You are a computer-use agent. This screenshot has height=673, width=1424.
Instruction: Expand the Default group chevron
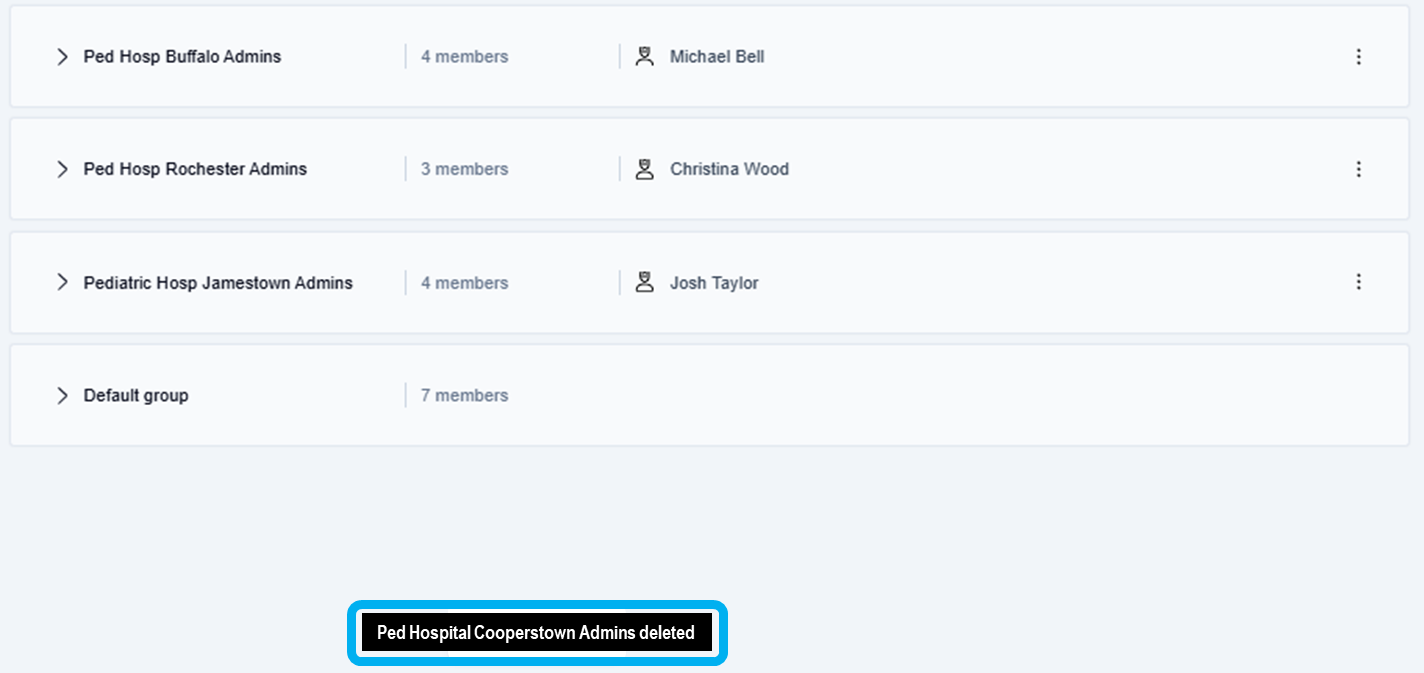[x=62, y=395]
